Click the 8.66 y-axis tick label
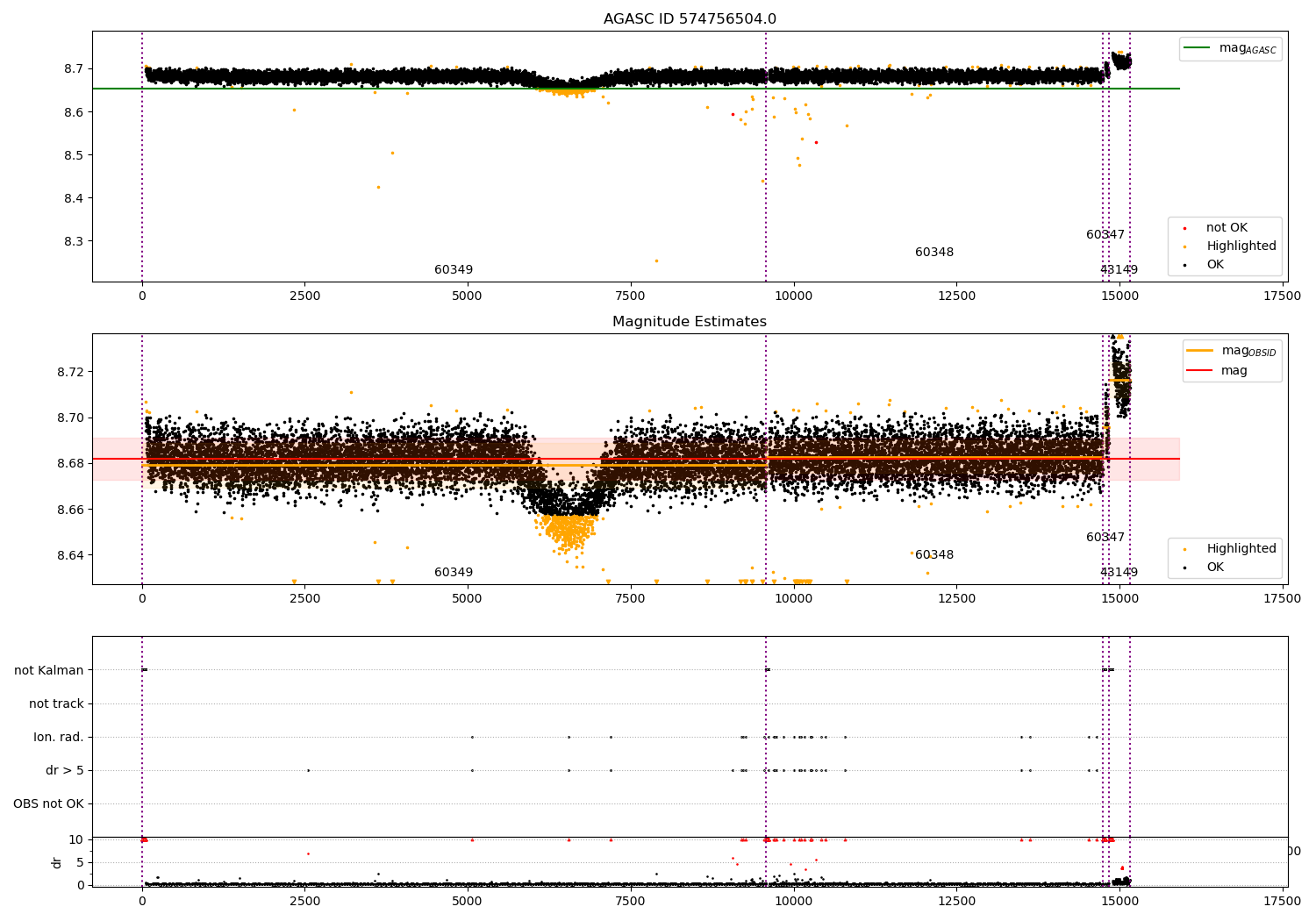The width and height of the screenshot is (1316, 921). click(x=70, y=510)
